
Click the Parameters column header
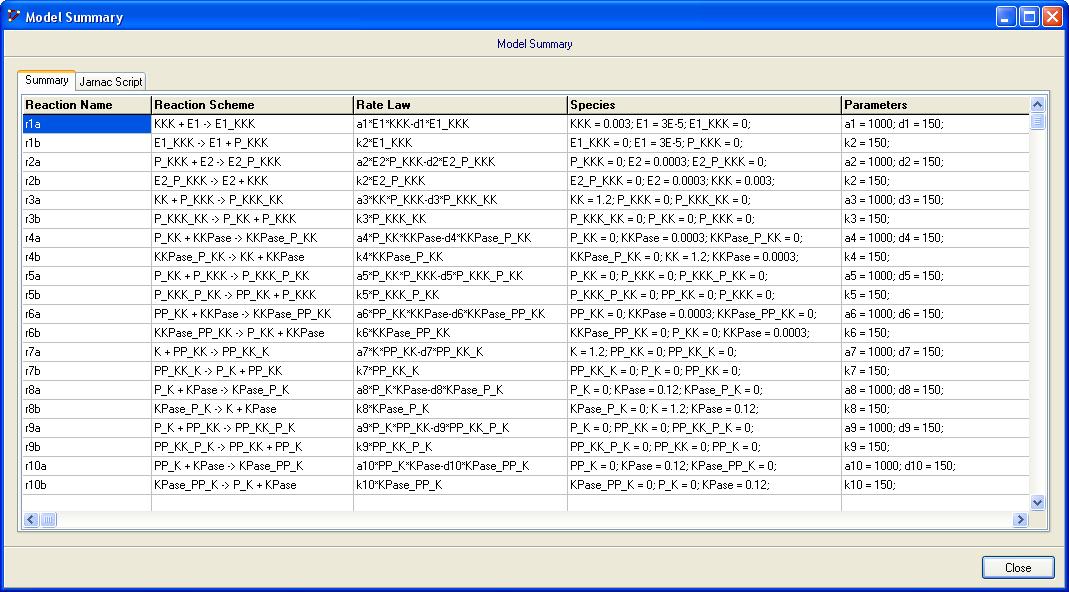click(x=934, y=105)
